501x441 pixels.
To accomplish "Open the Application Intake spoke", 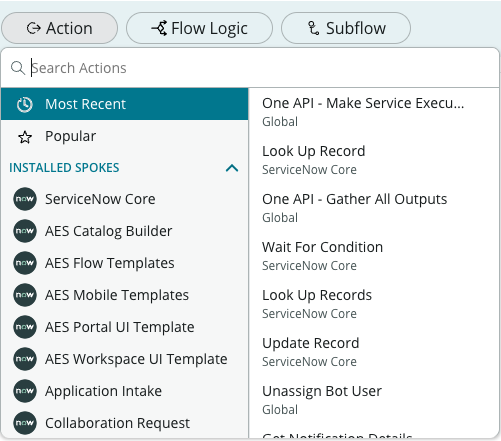I will coord(124,391).
